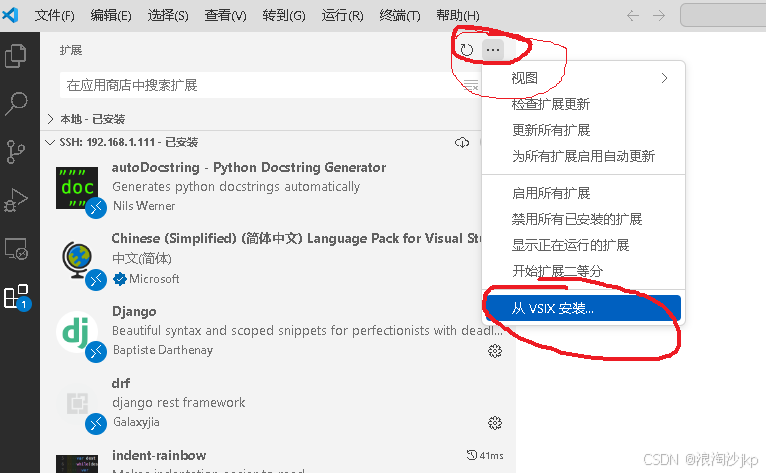Click the command center box in title bar

pos(723,16)
